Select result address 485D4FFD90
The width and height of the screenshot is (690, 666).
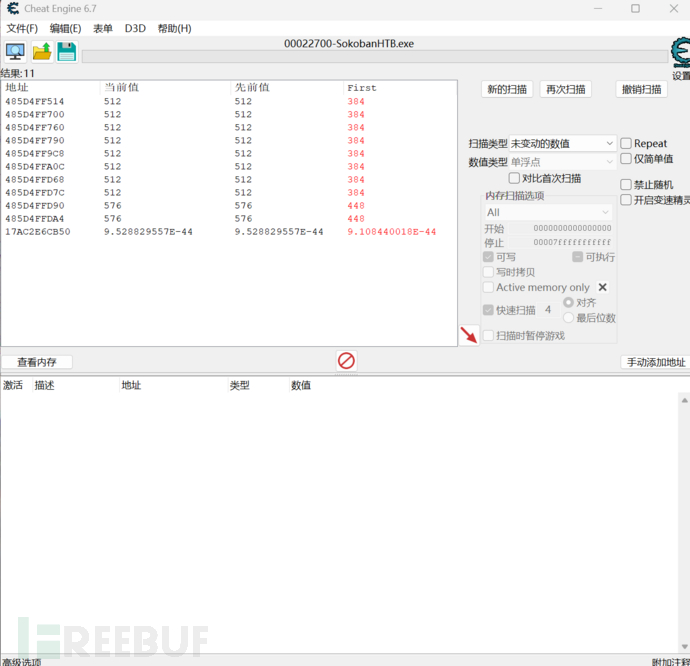34,206
